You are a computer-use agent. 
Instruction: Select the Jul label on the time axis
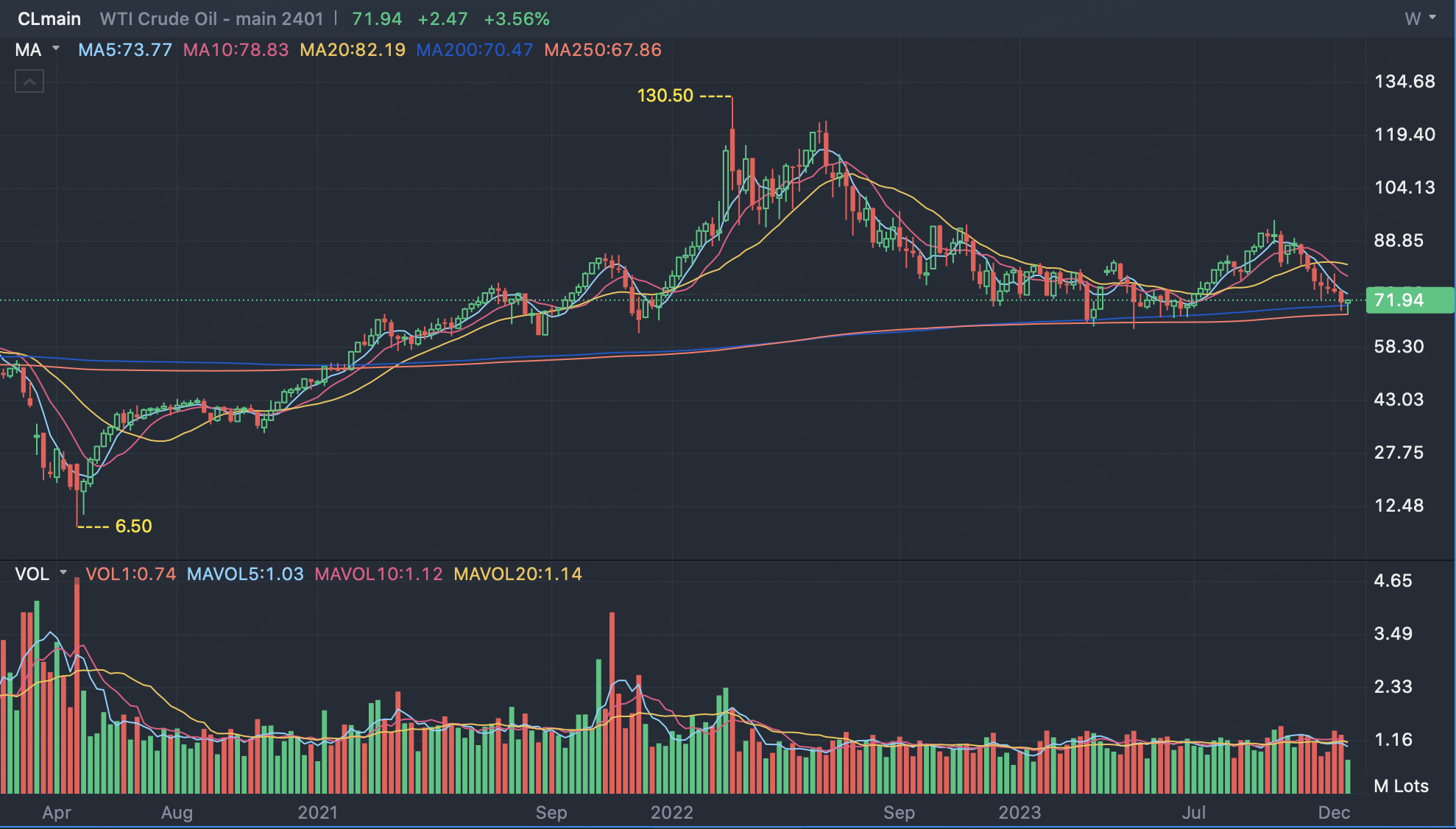click(1193, 813)
